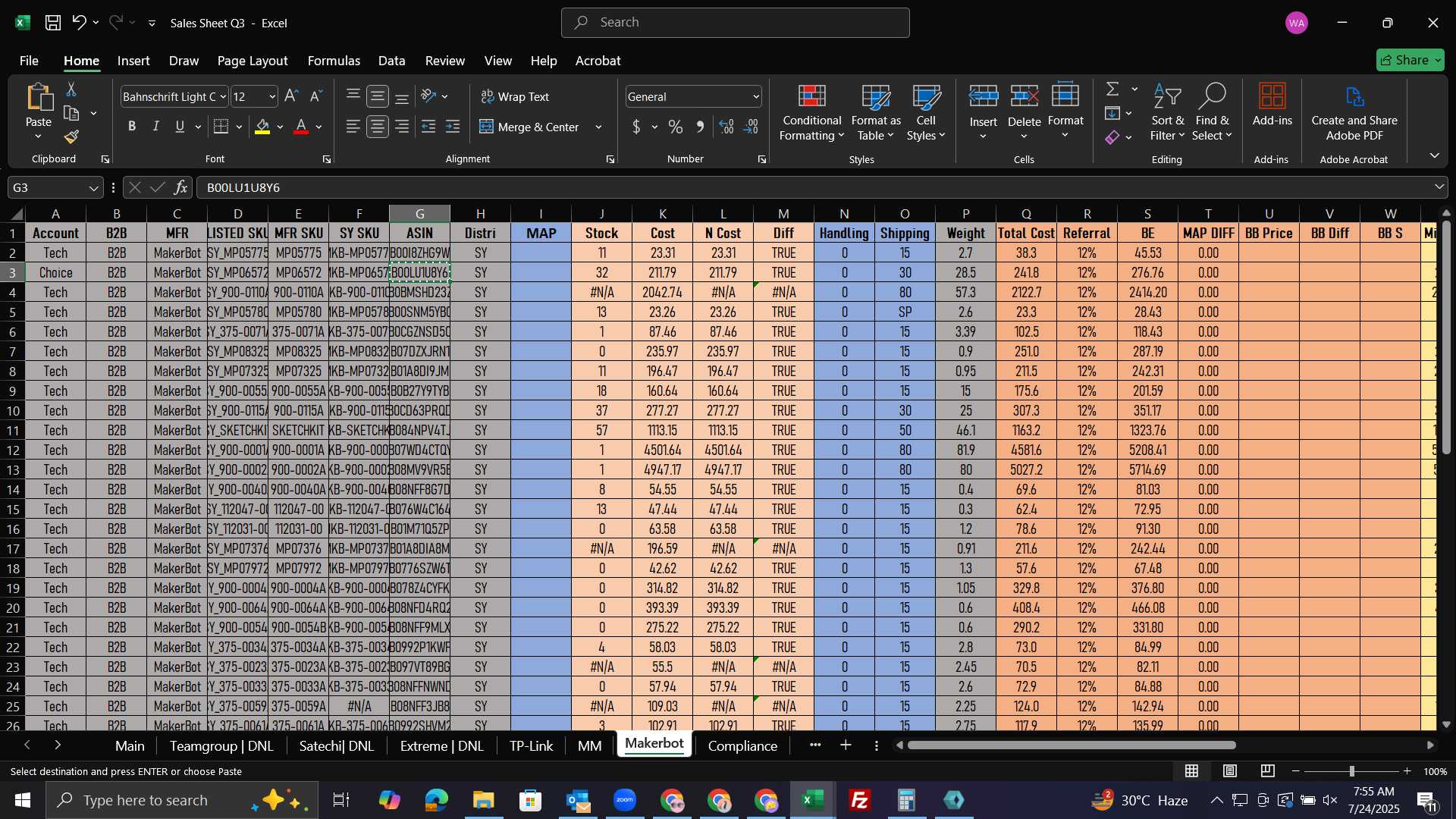Open the font name dropdown

(223, 96)
